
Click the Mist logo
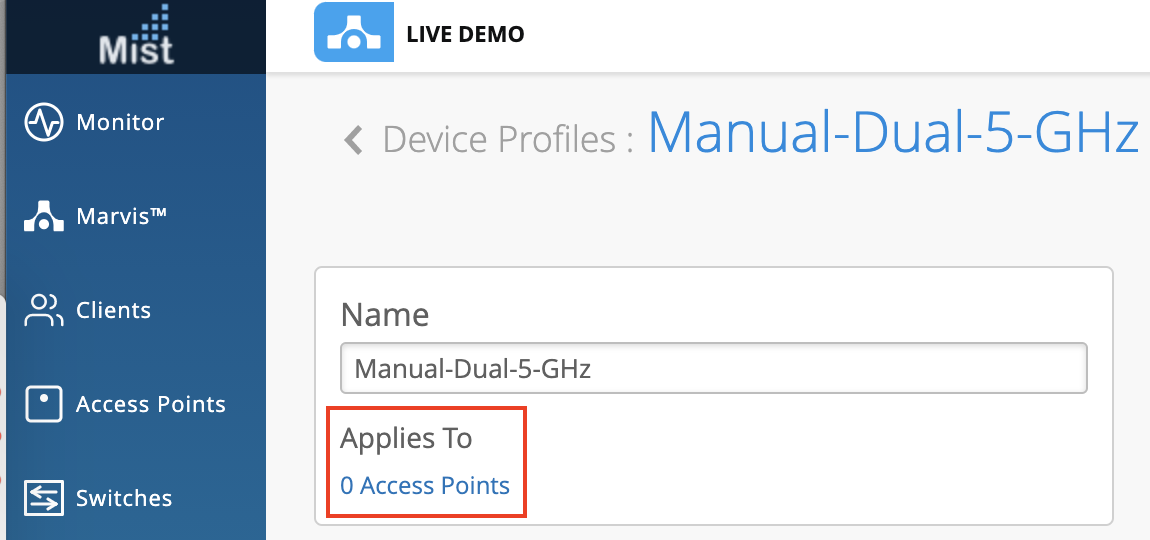[136, 36]
